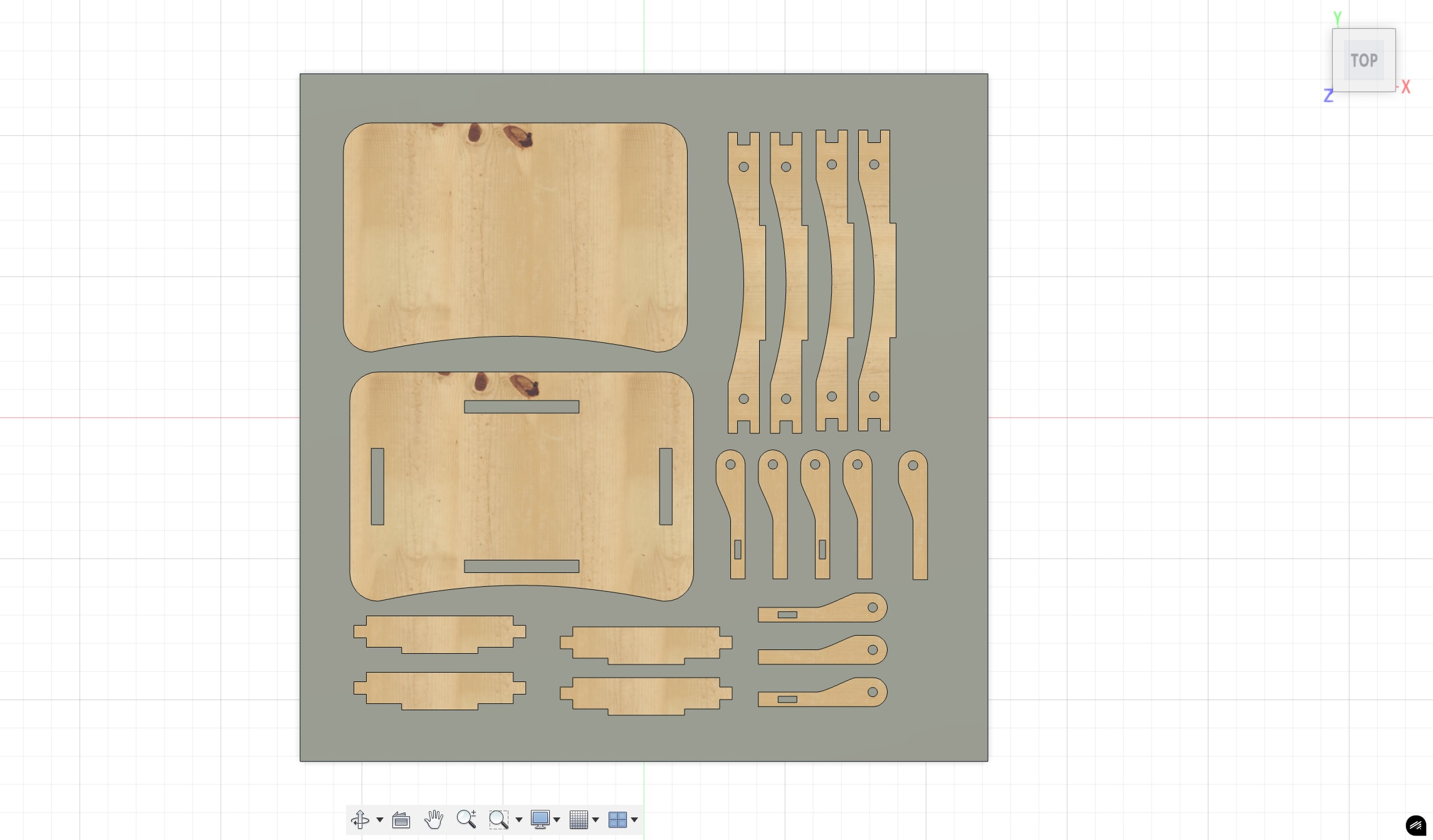
Task: Expand the Viewports dropdown arrow
Action: pos(634,819)
